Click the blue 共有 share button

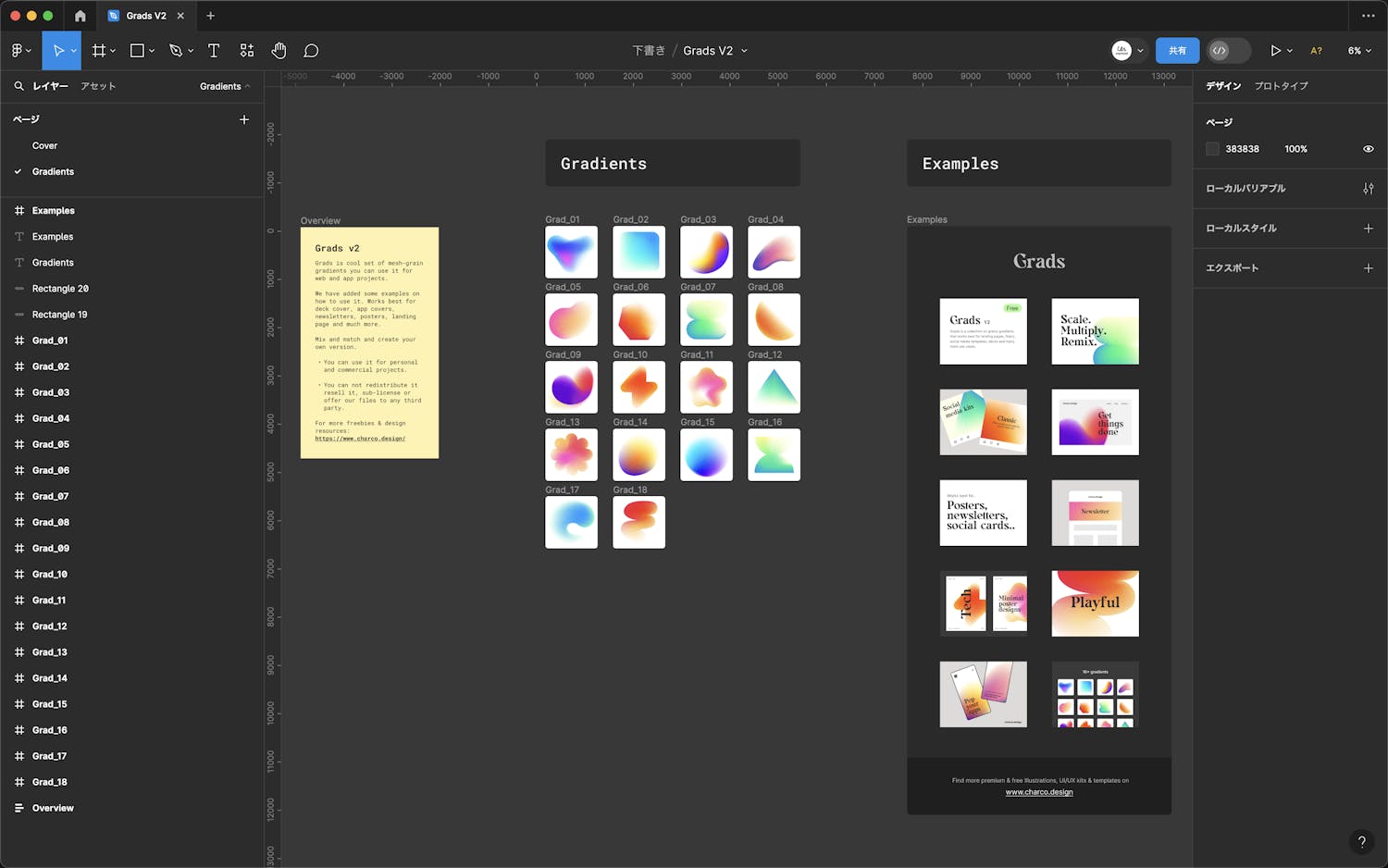click(1177, 51)
